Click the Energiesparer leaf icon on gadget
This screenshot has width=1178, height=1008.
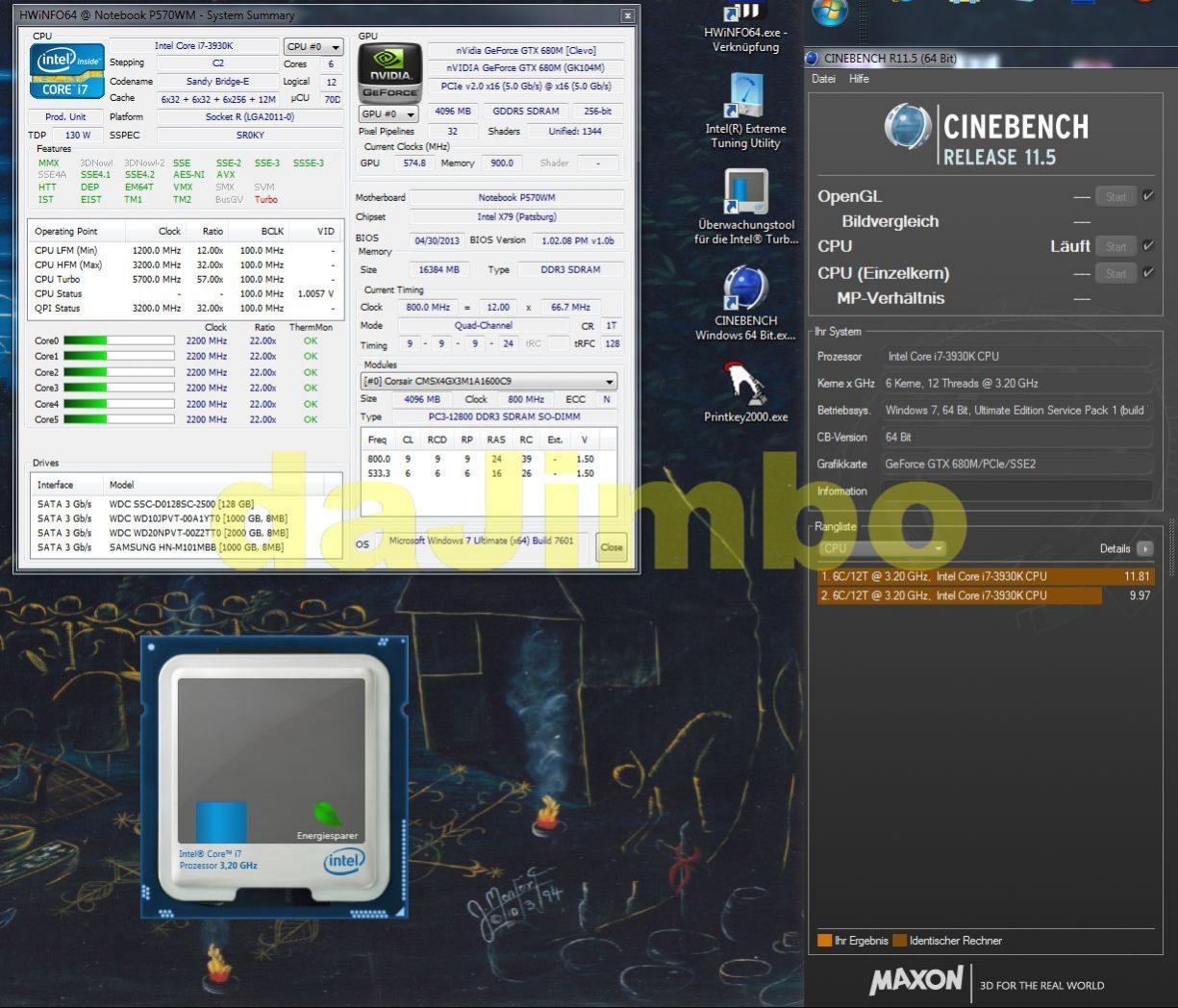click(327, 815)
